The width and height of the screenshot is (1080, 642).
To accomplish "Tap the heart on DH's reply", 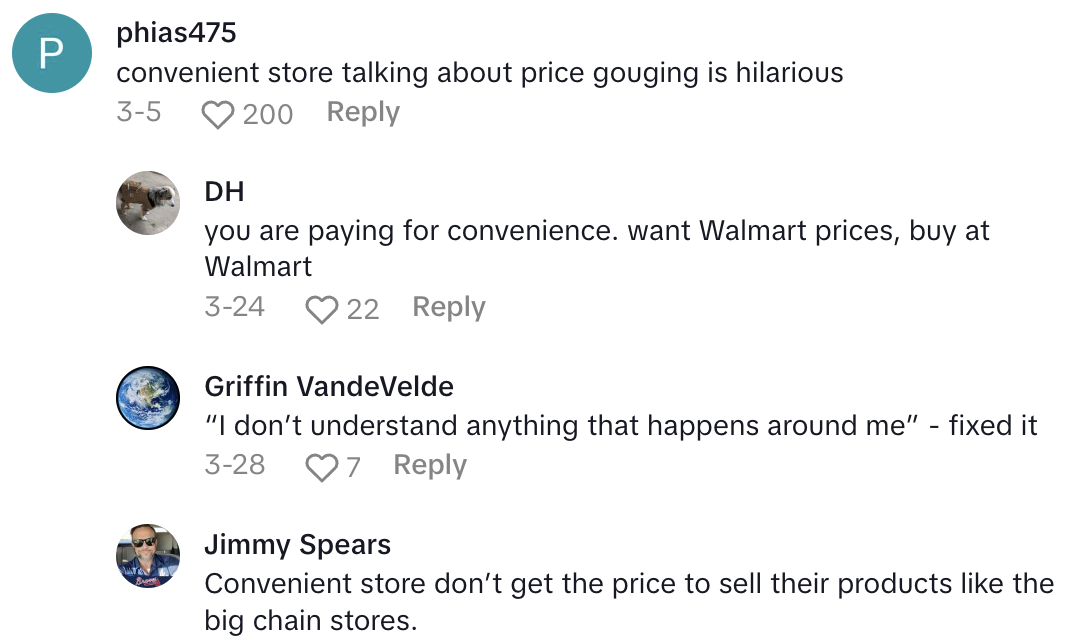I will pos(321,309).
